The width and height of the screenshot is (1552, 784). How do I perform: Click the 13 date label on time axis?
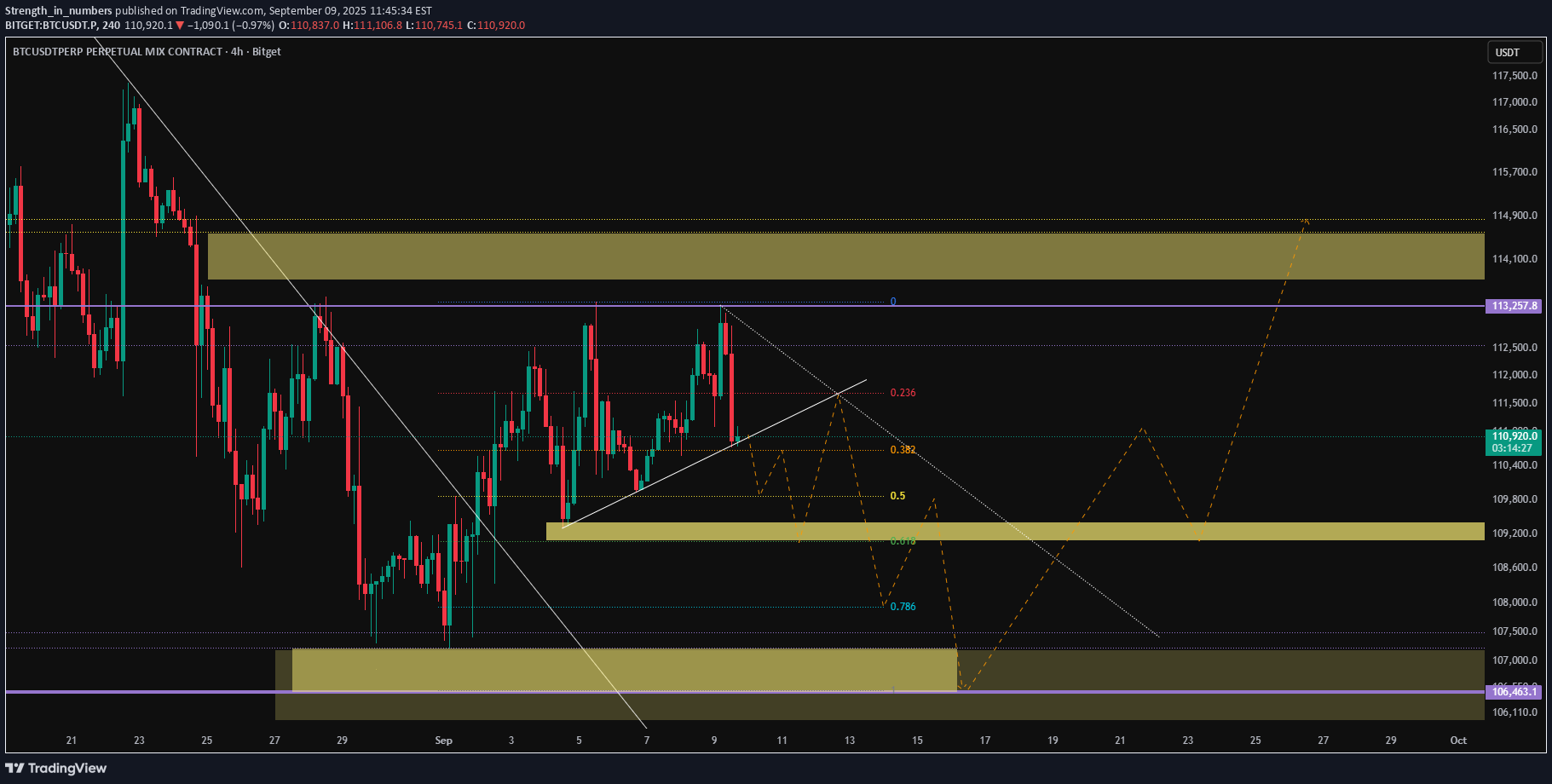[x=850, y=741]
